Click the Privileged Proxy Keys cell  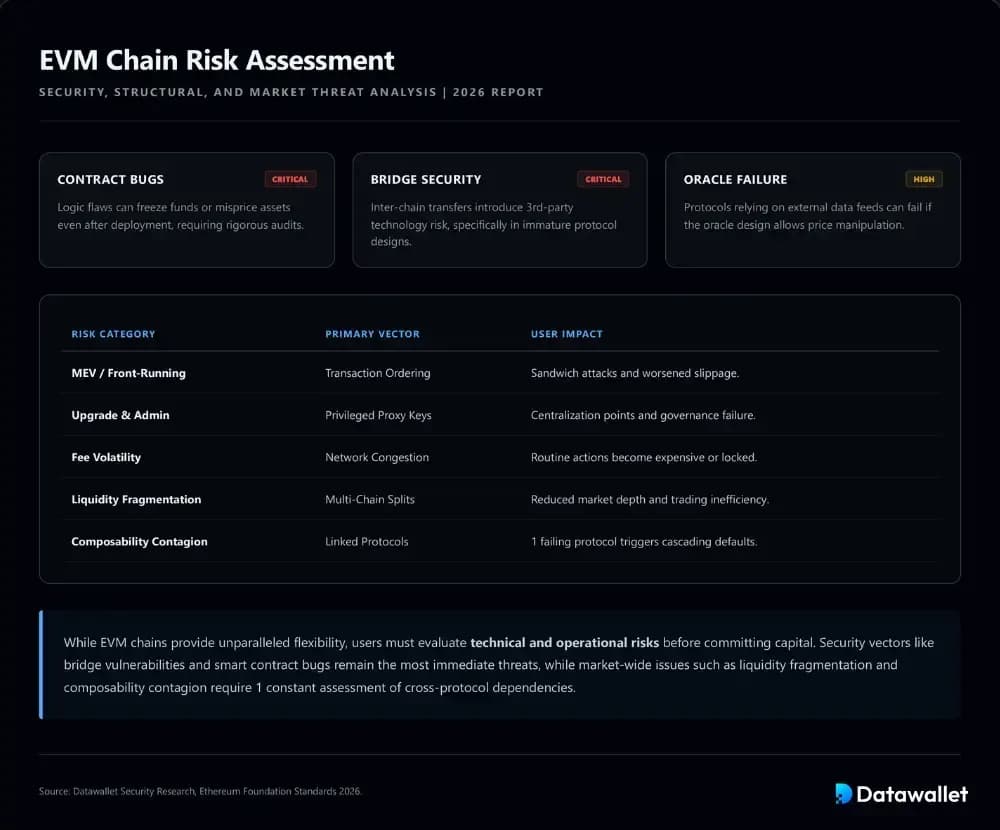coord(378,415)
